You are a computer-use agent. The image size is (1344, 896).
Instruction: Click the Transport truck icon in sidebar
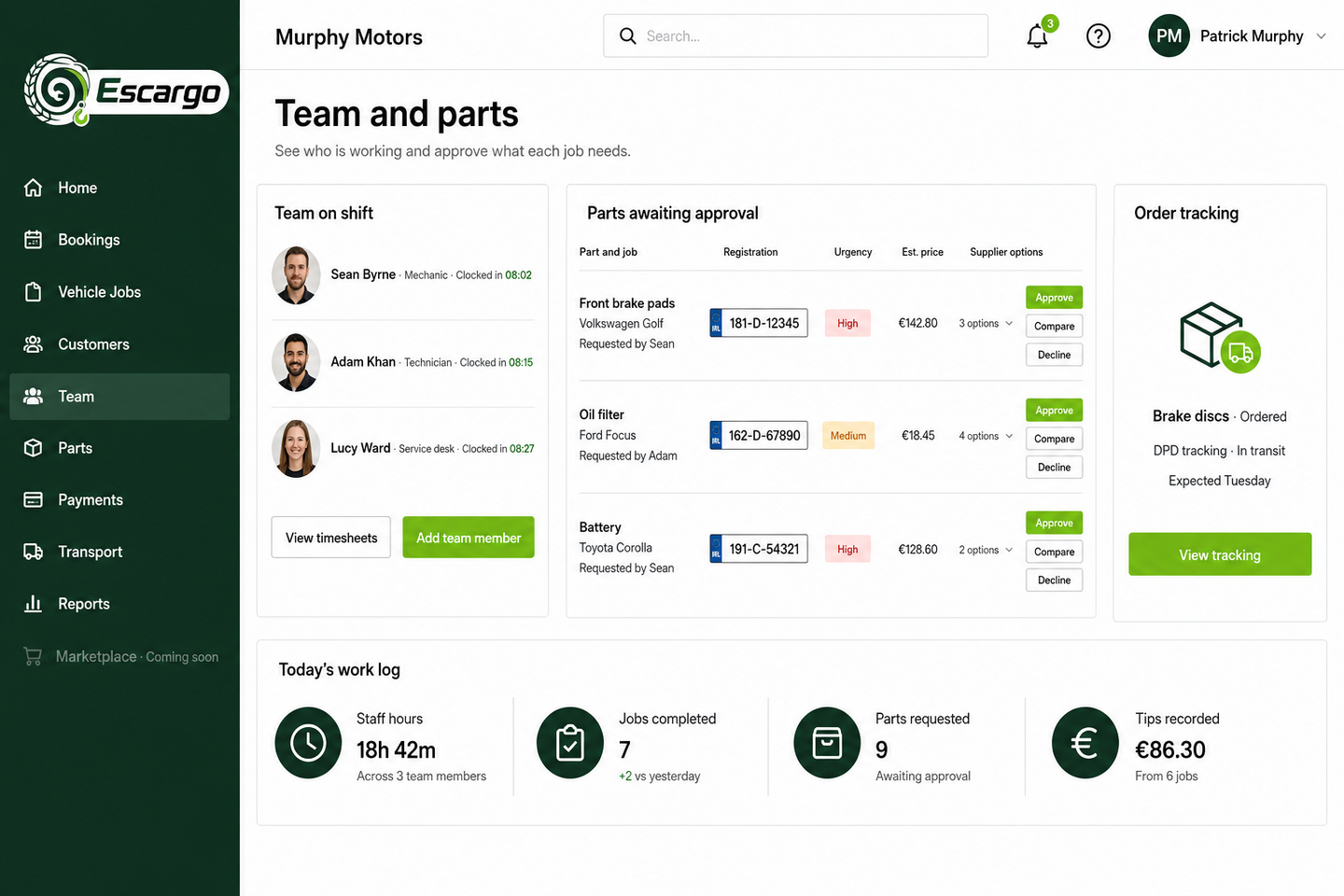[33, 552]
